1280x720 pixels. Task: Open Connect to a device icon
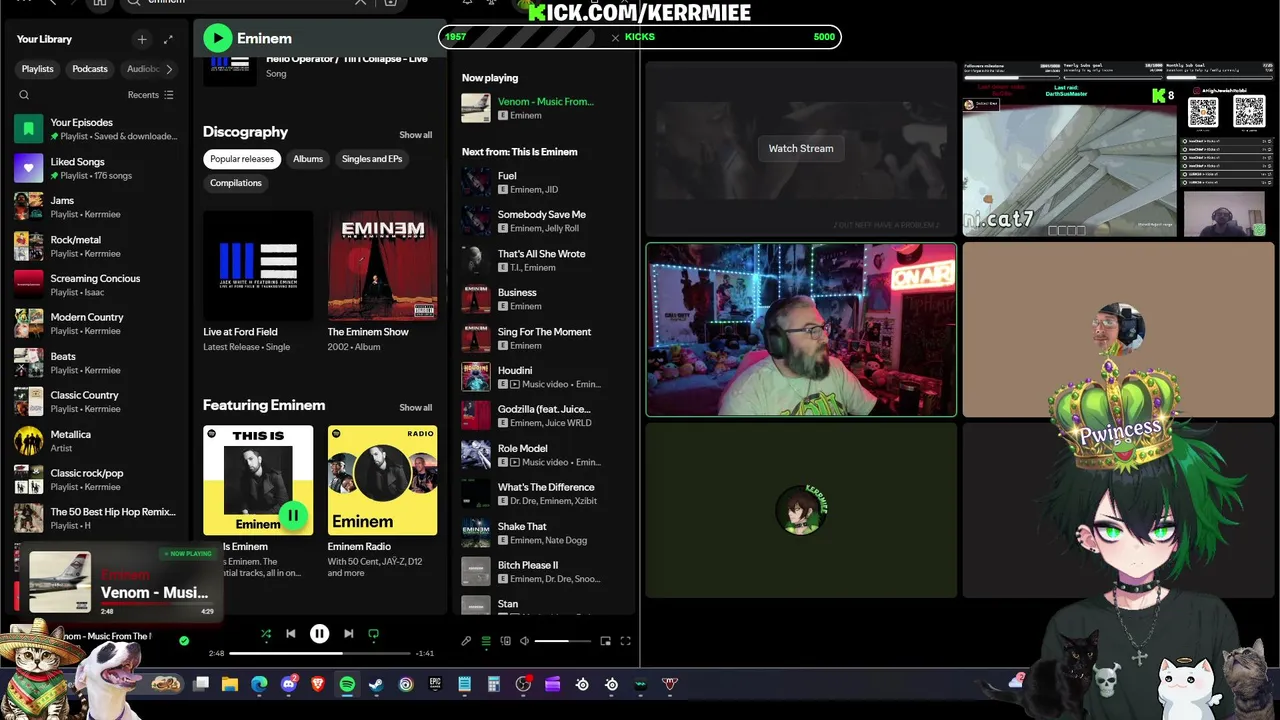tap(505, 641)
